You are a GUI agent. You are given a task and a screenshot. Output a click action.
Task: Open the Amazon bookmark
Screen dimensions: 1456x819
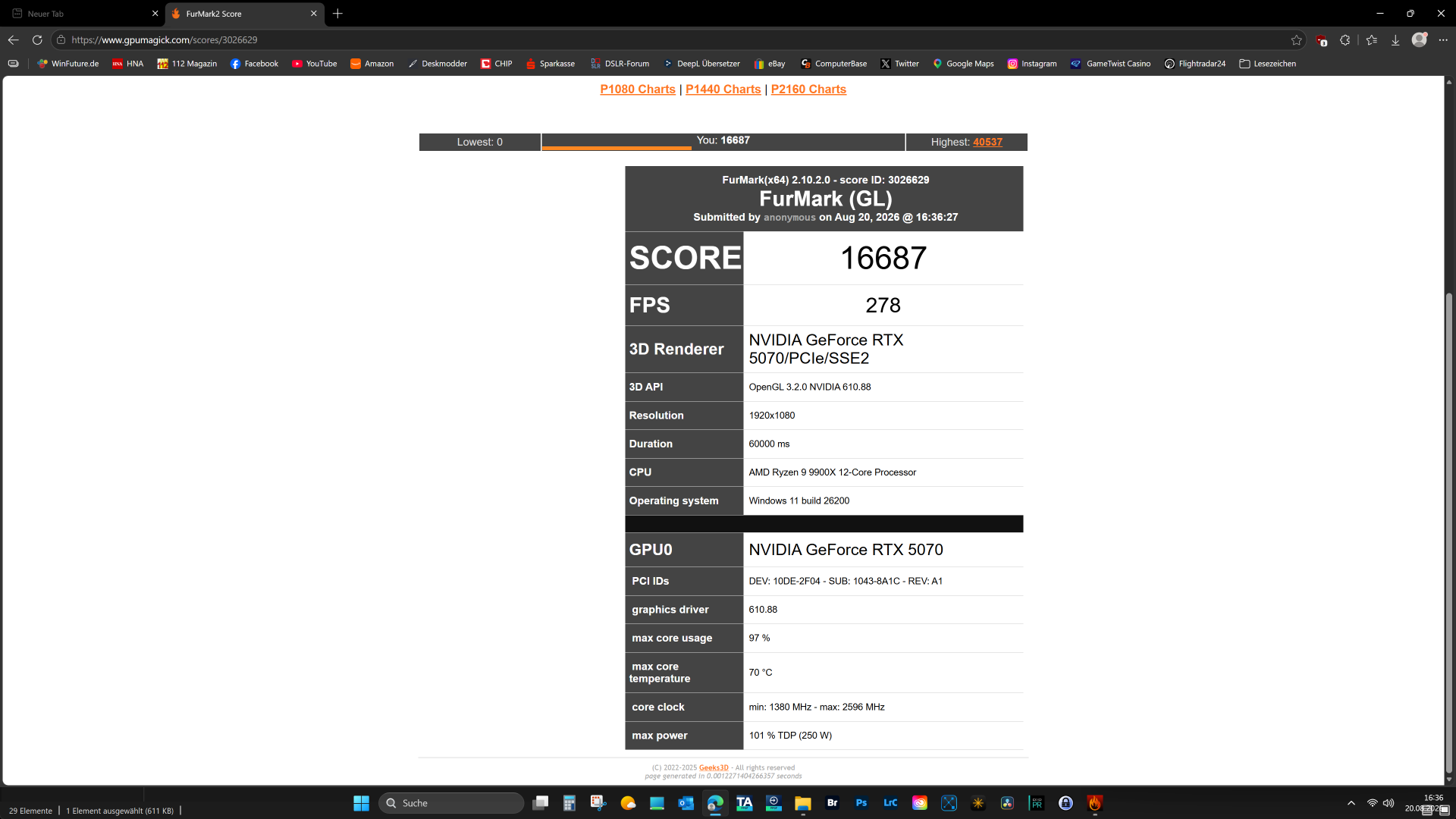(372, 64)
